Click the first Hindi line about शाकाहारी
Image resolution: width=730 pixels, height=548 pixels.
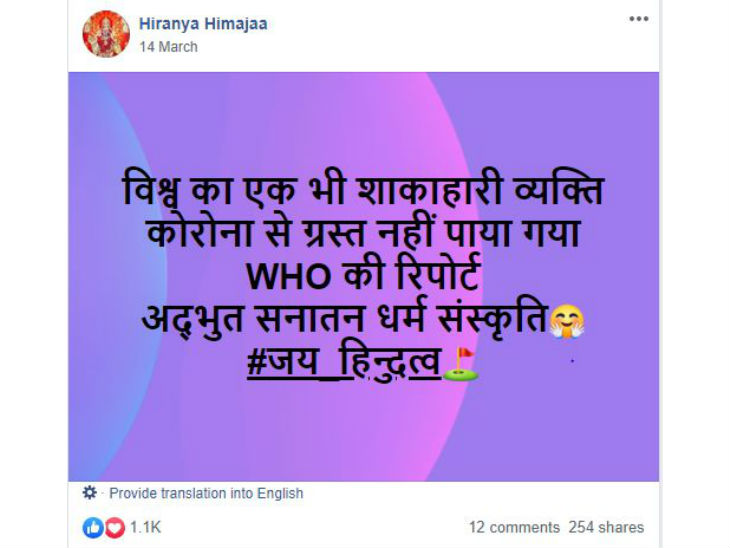pyautogui.click(x=364, y=190)
